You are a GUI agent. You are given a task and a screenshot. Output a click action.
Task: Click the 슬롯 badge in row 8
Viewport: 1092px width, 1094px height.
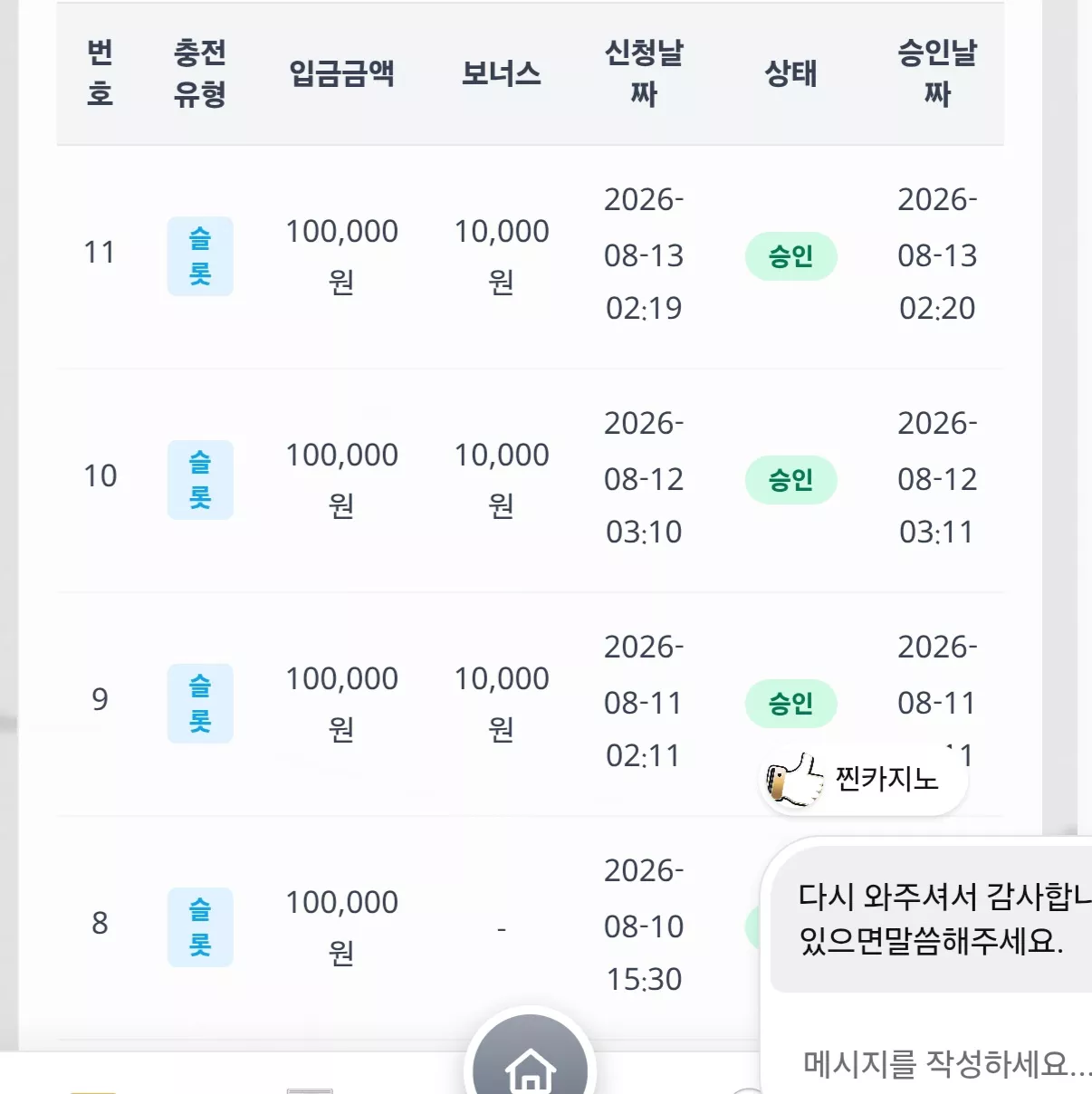click(200, 927)
